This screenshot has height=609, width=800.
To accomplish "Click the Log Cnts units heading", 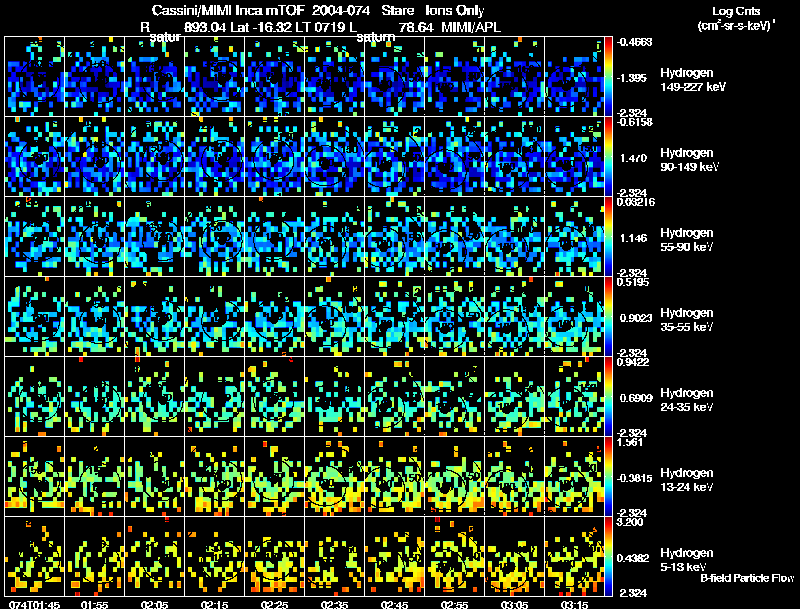I will 736,18.
